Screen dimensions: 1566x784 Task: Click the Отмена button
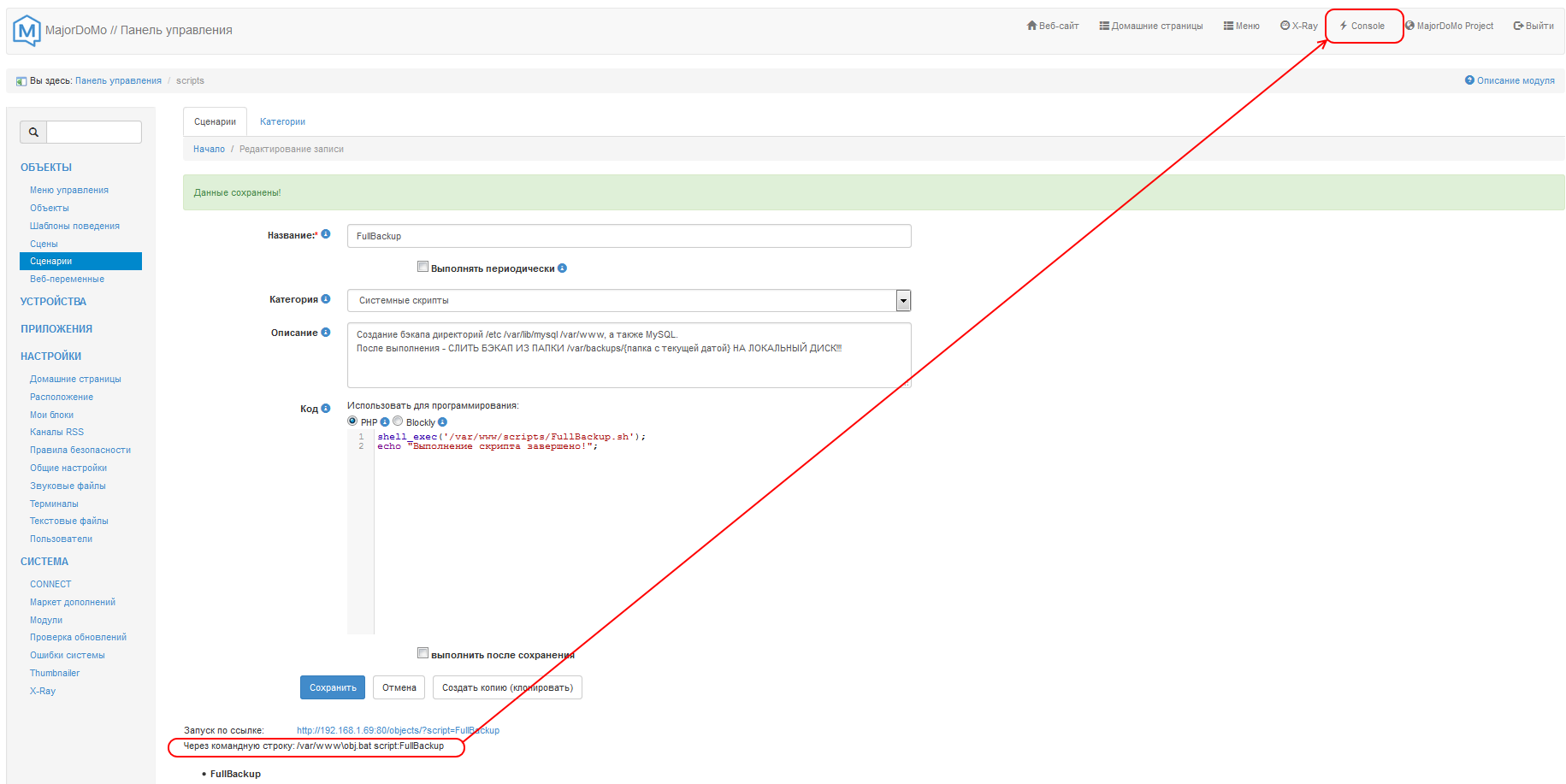click(x=399, y=687)
